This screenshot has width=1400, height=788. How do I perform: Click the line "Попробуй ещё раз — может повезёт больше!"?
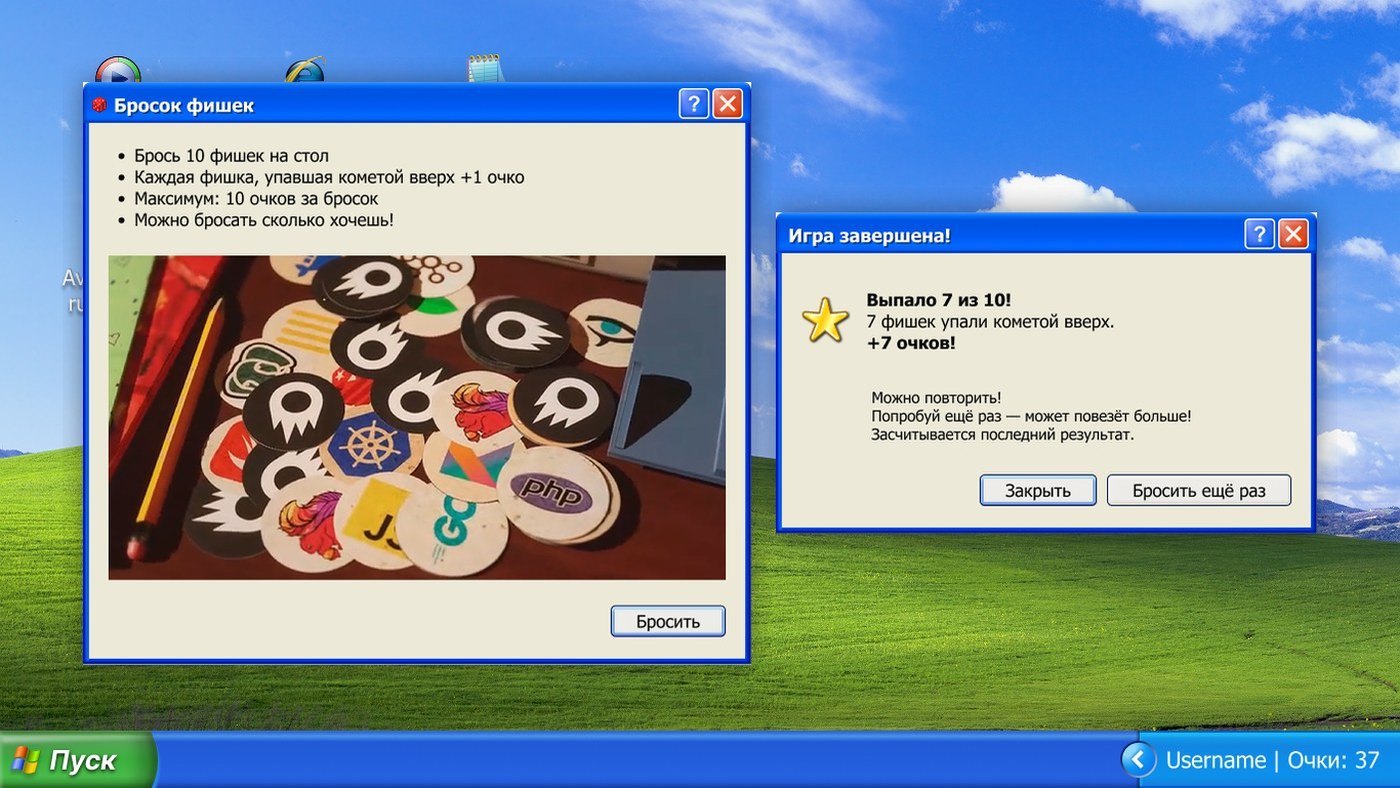1031,416
